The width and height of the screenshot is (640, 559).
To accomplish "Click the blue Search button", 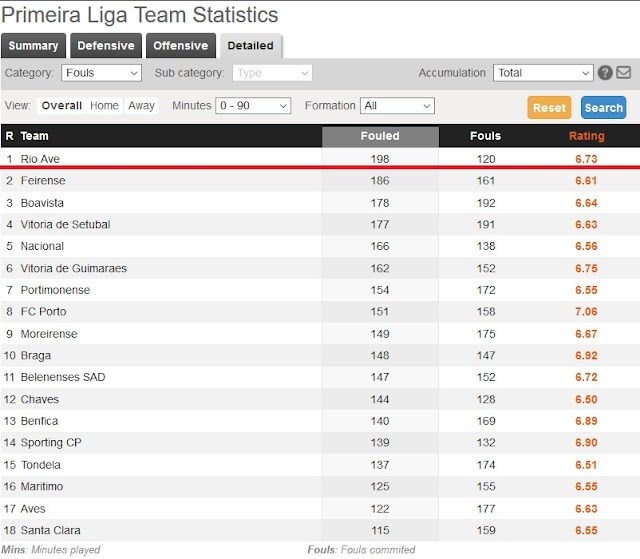I will pyautogui.click(x=604, y=108).
